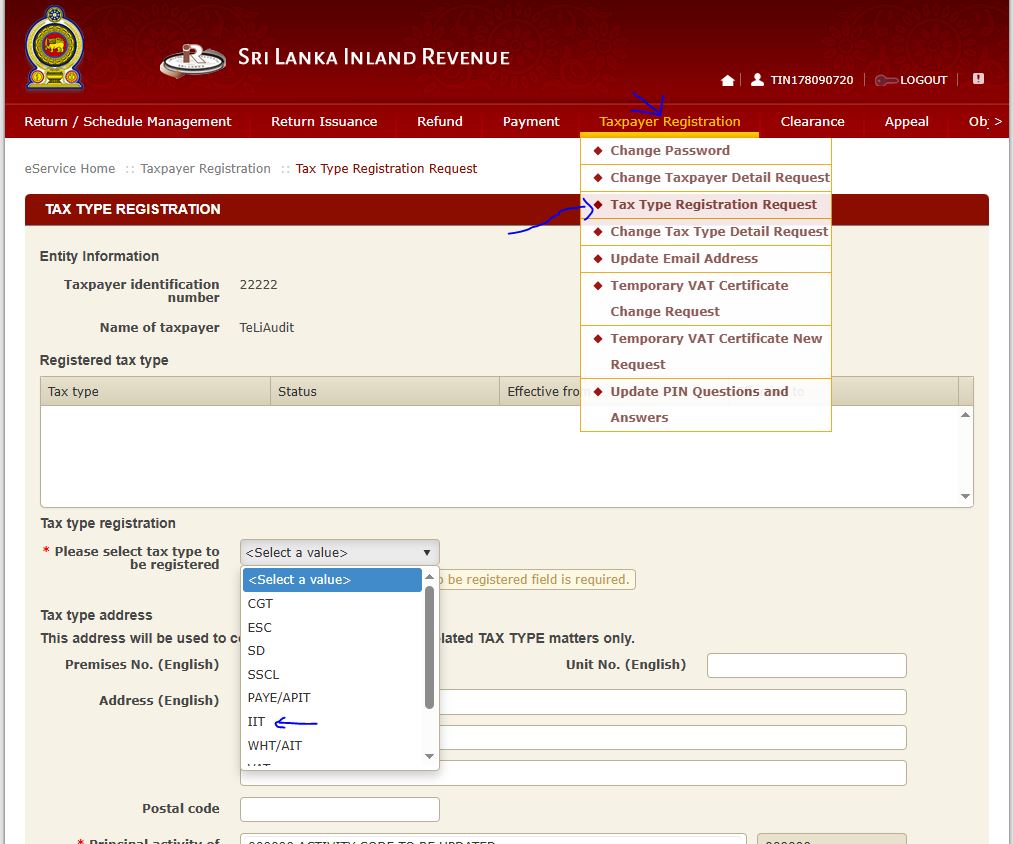
Task: Click the eService Home breadcrumb link
Action: 70,168
